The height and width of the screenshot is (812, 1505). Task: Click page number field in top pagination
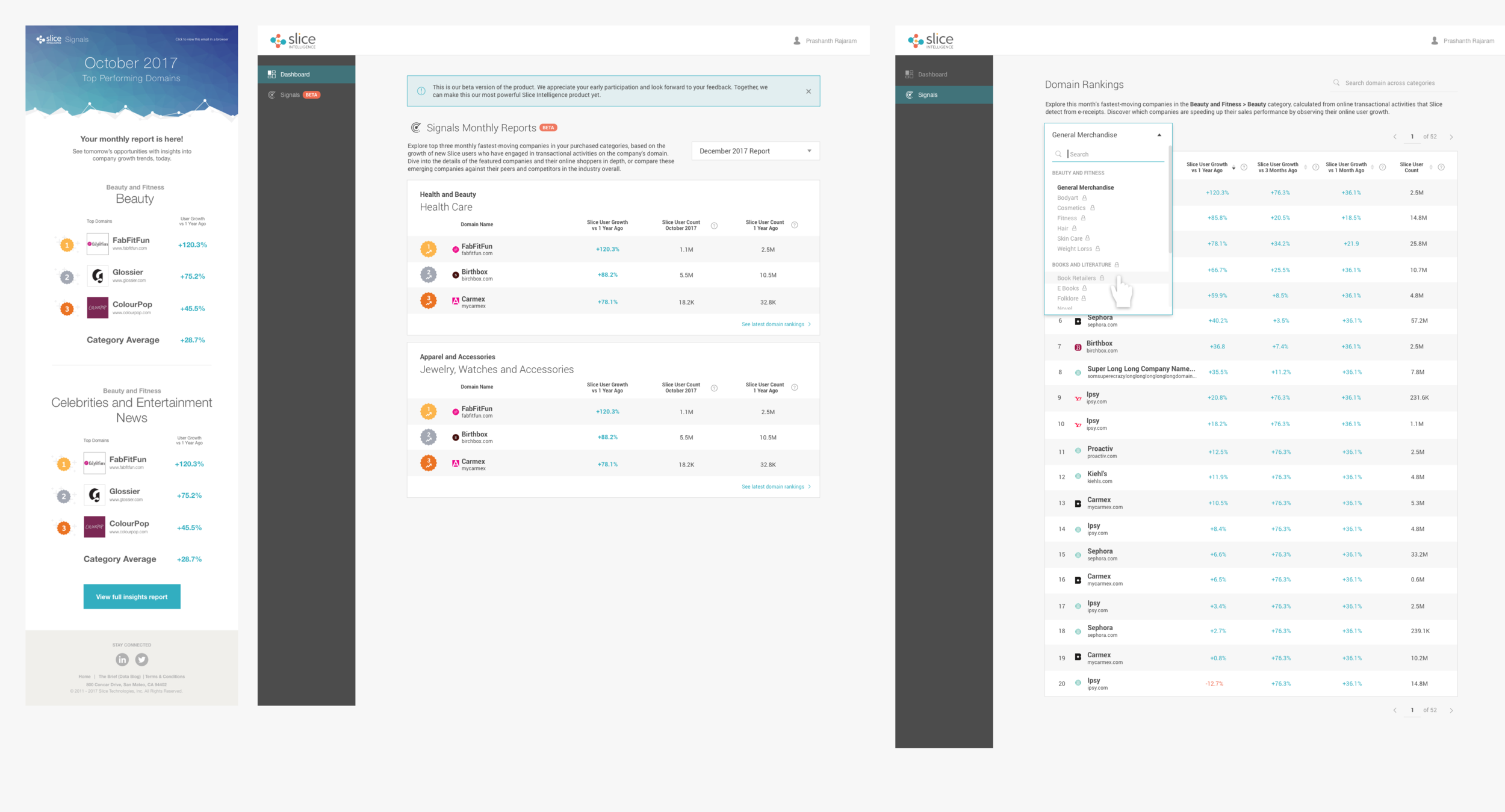pos(1412,137)
